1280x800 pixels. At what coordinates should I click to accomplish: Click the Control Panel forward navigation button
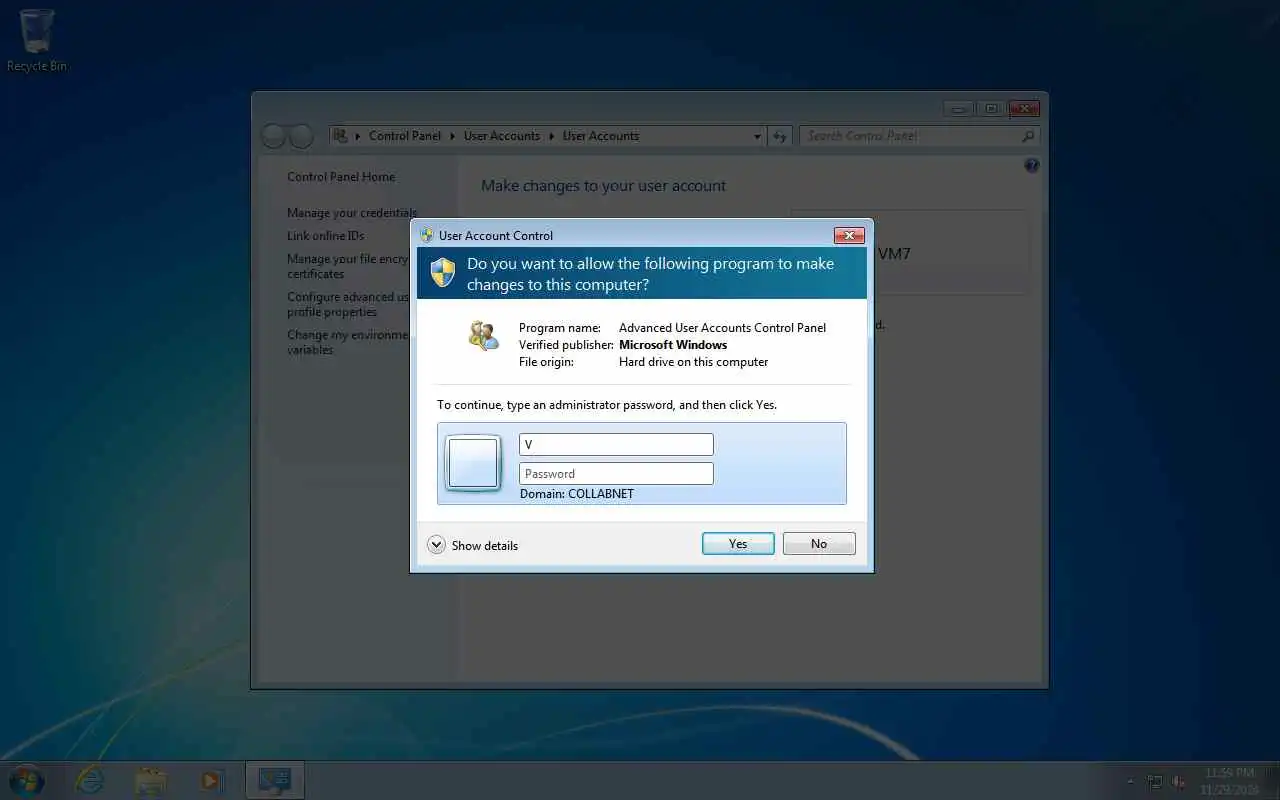[300, 136]
